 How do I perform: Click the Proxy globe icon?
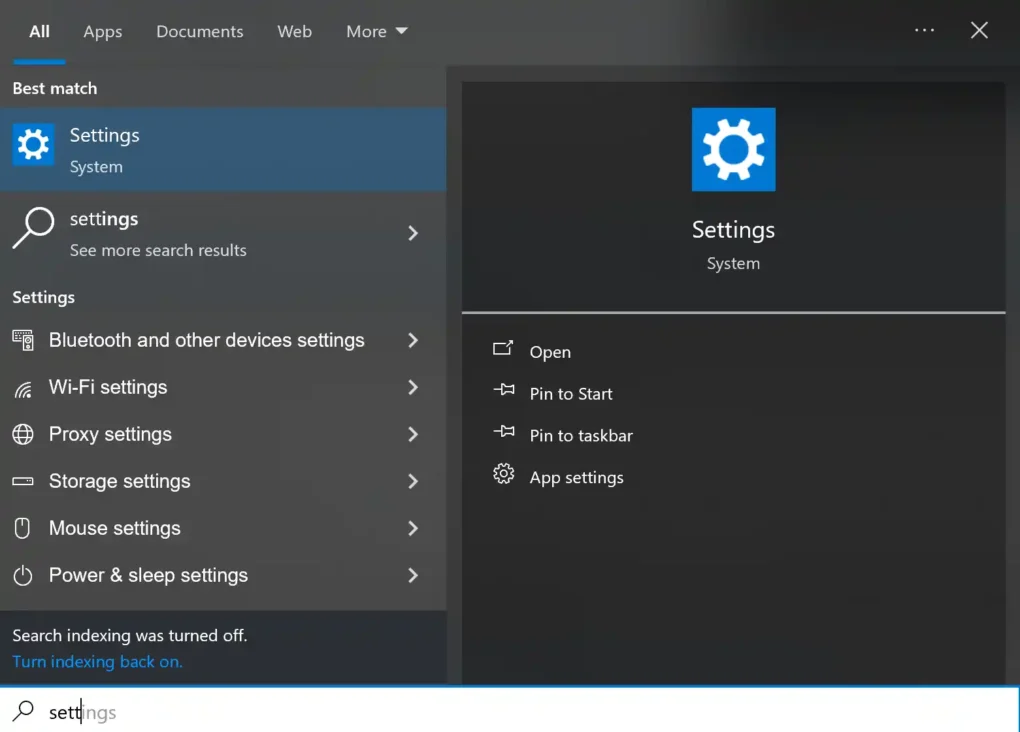[x=23, y=434]
